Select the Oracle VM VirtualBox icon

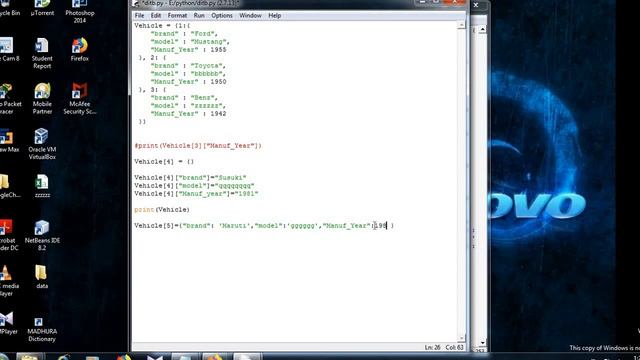(x=42, y=144)
